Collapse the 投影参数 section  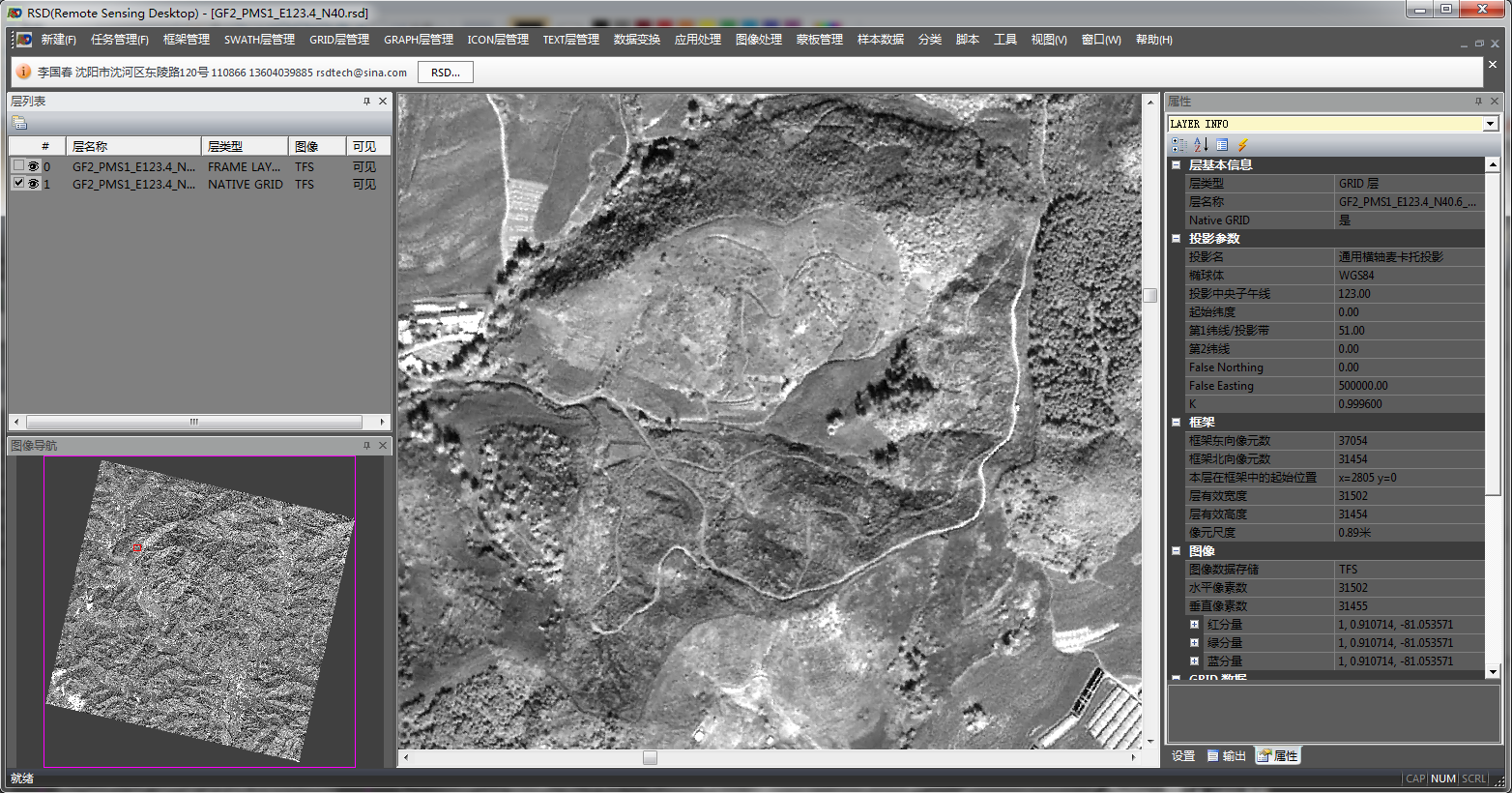1177,238
